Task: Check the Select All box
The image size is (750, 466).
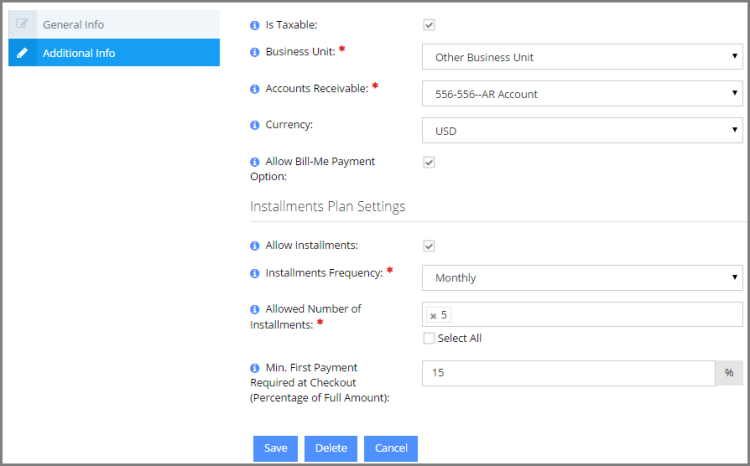Action: tap(429, 338)
